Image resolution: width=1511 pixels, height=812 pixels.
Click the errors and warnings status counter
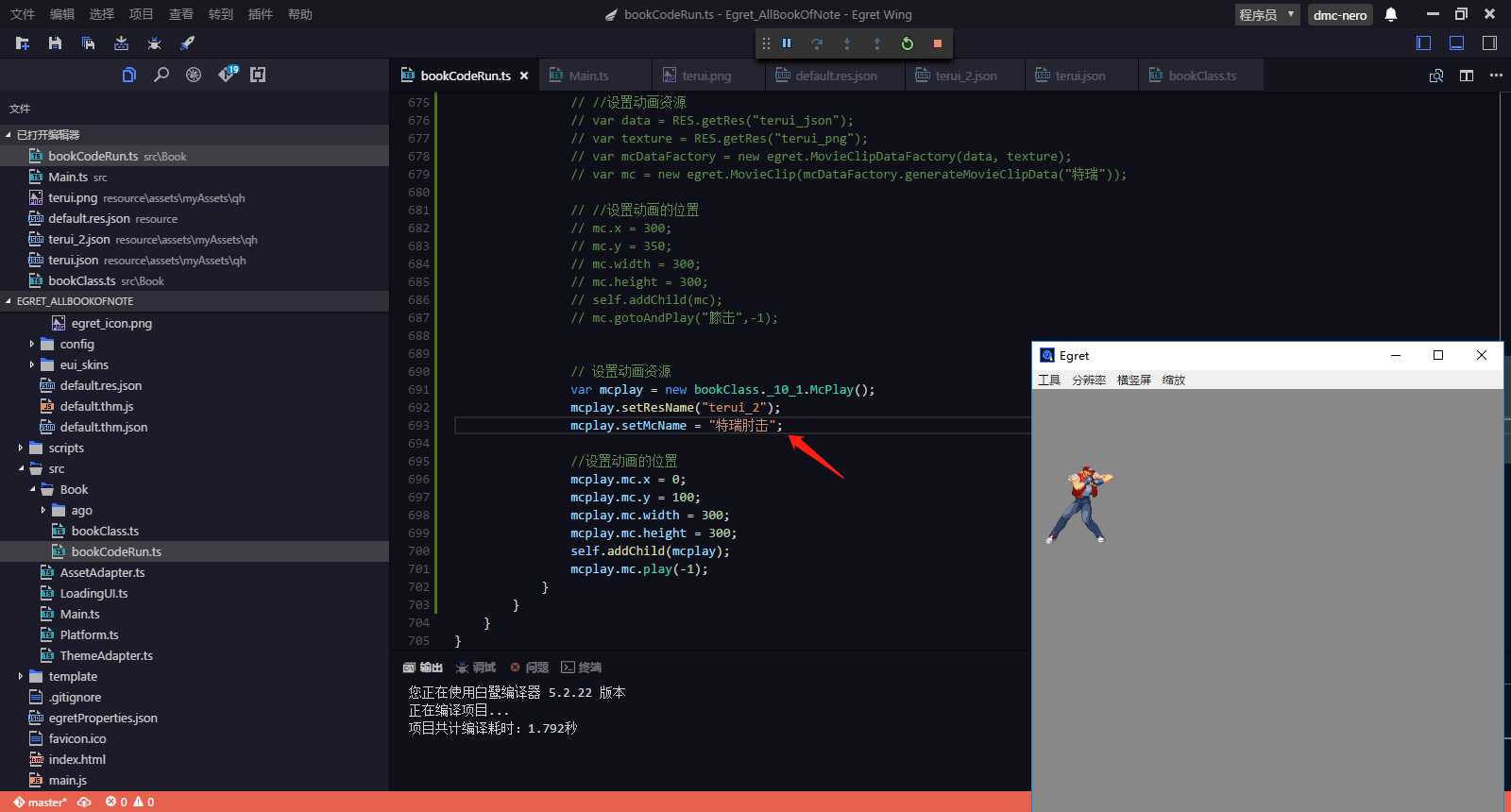130,803
